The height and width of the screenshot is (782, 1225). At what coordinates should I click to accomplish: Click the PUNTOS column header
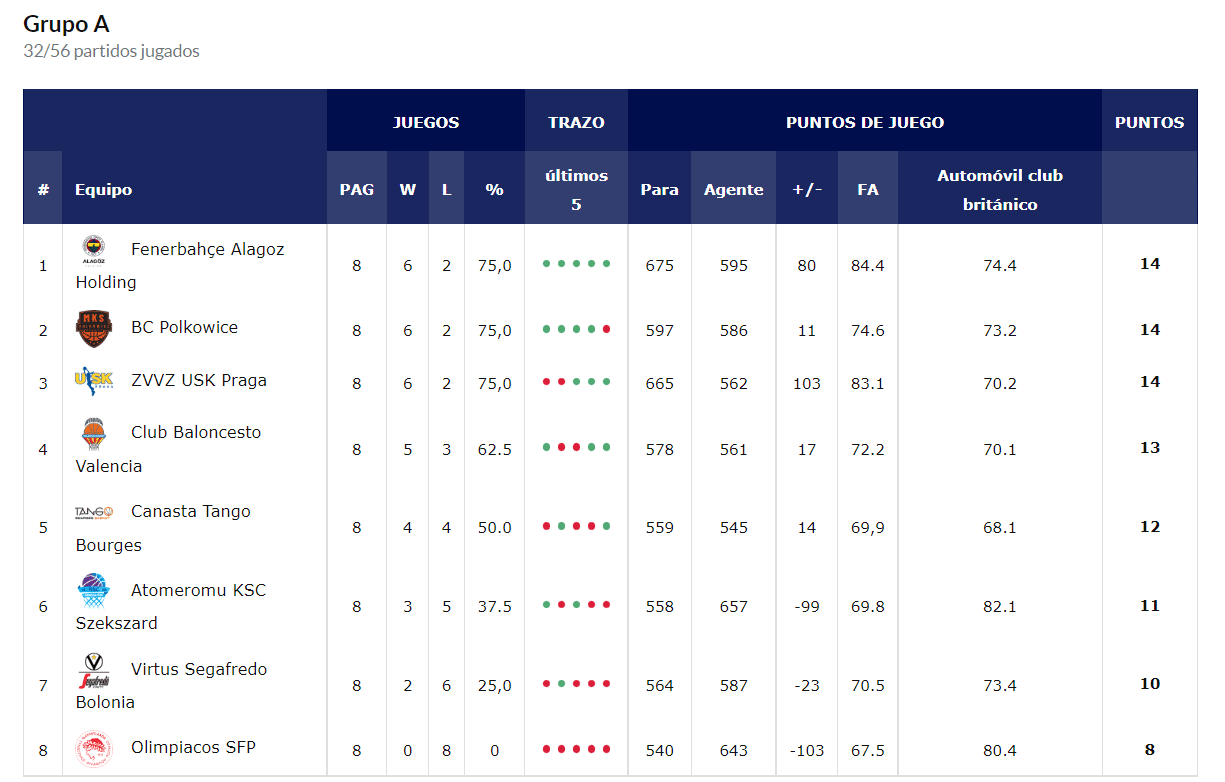coord(1149,122)
